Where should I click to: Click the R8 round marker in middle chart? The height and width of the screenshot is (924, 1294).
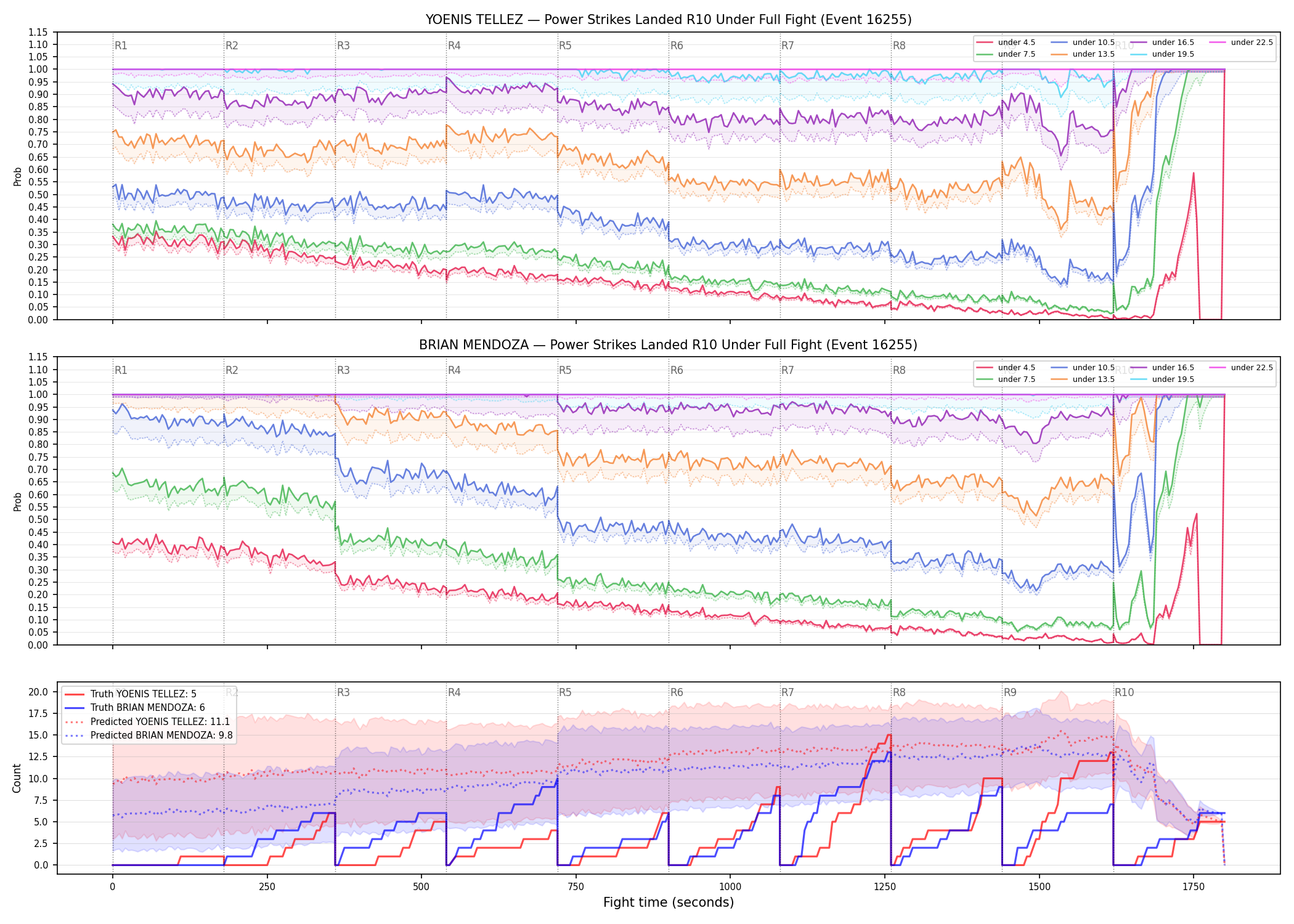tap(899, 370)
